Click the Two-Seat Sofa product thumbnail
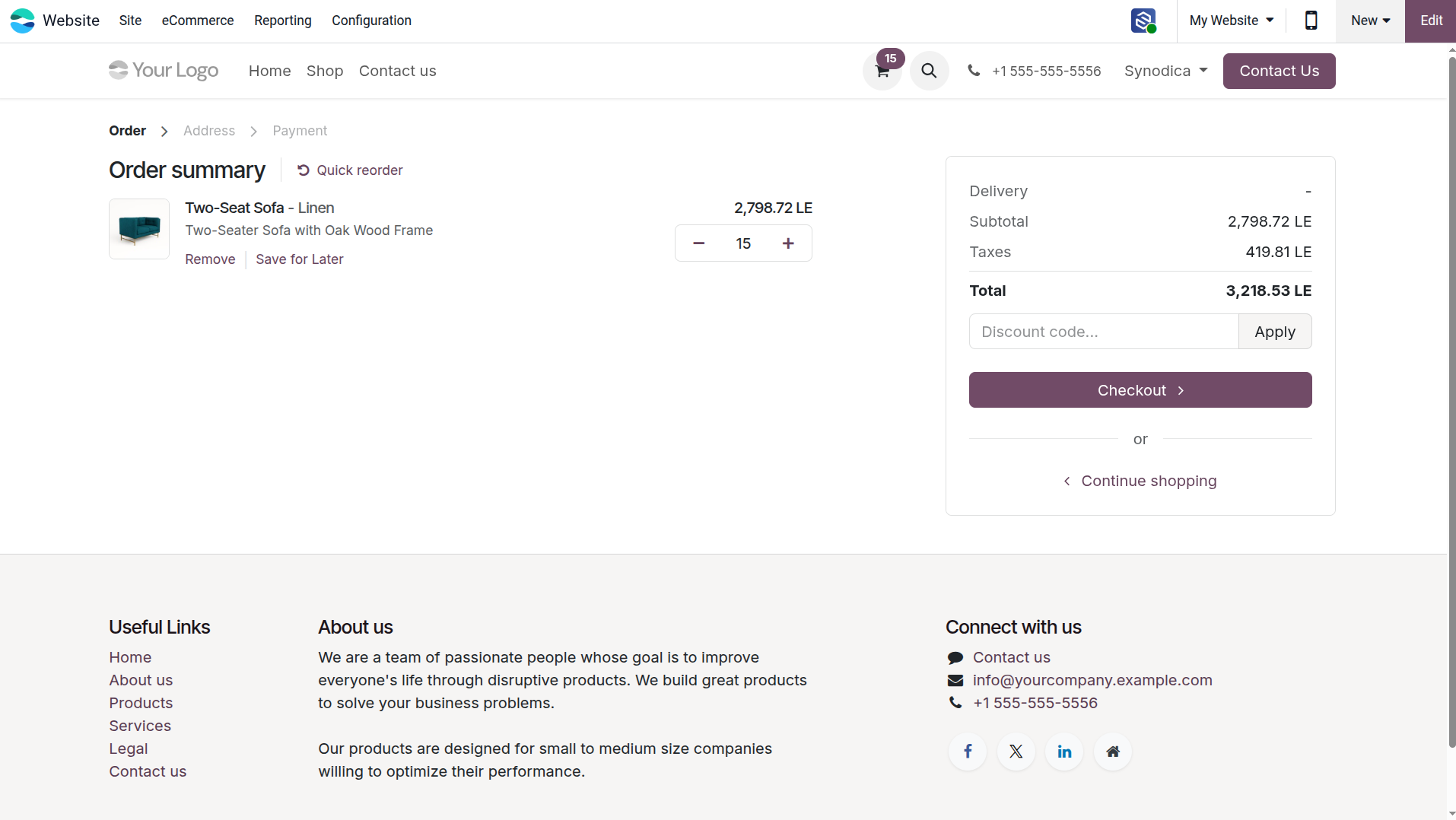Image resolution: width=1456 pixels, height=820 pixels. coord(139,229)
